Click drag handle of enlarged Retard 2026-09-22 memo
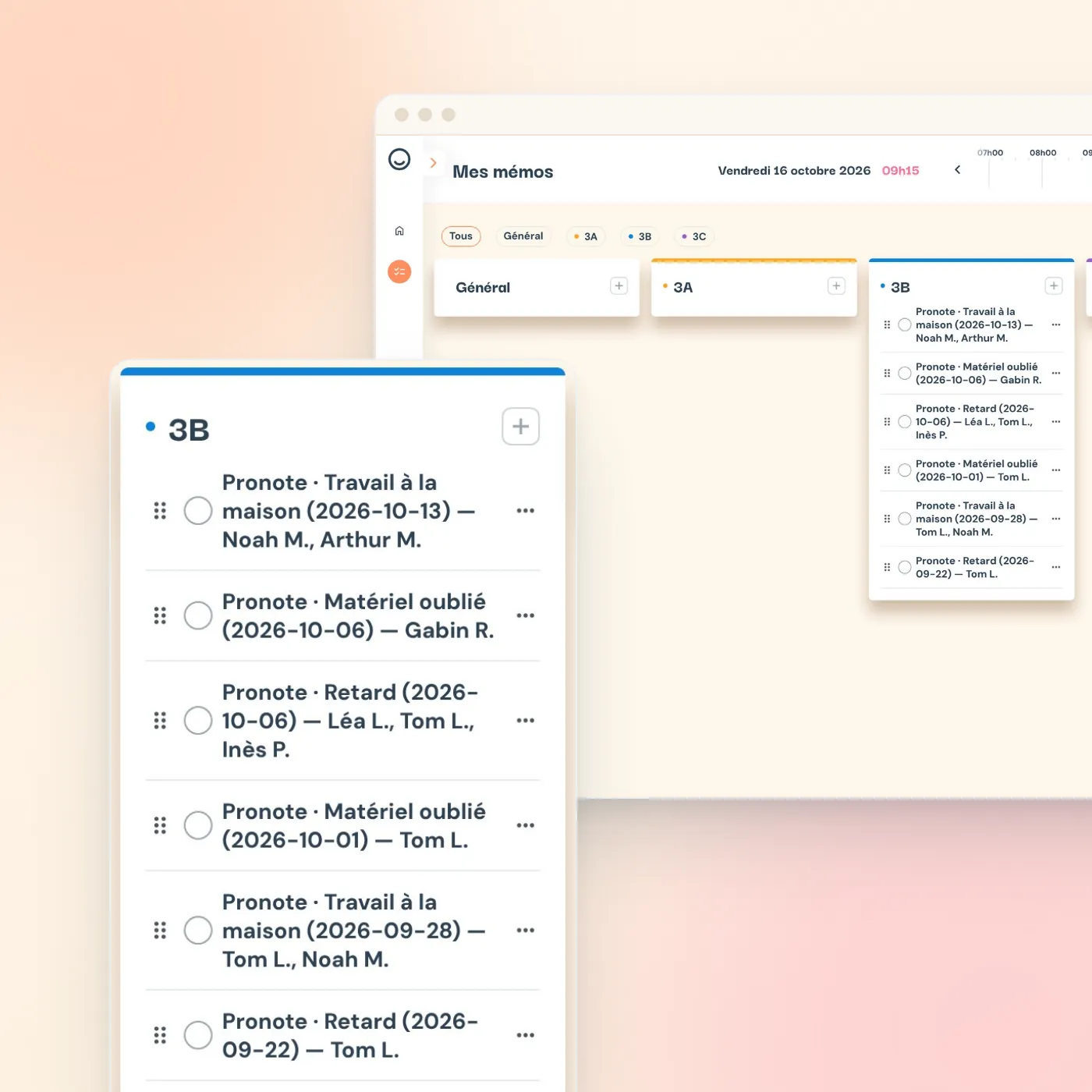The width and height of the screenshot is (1092, 1092). [160, 1035]
